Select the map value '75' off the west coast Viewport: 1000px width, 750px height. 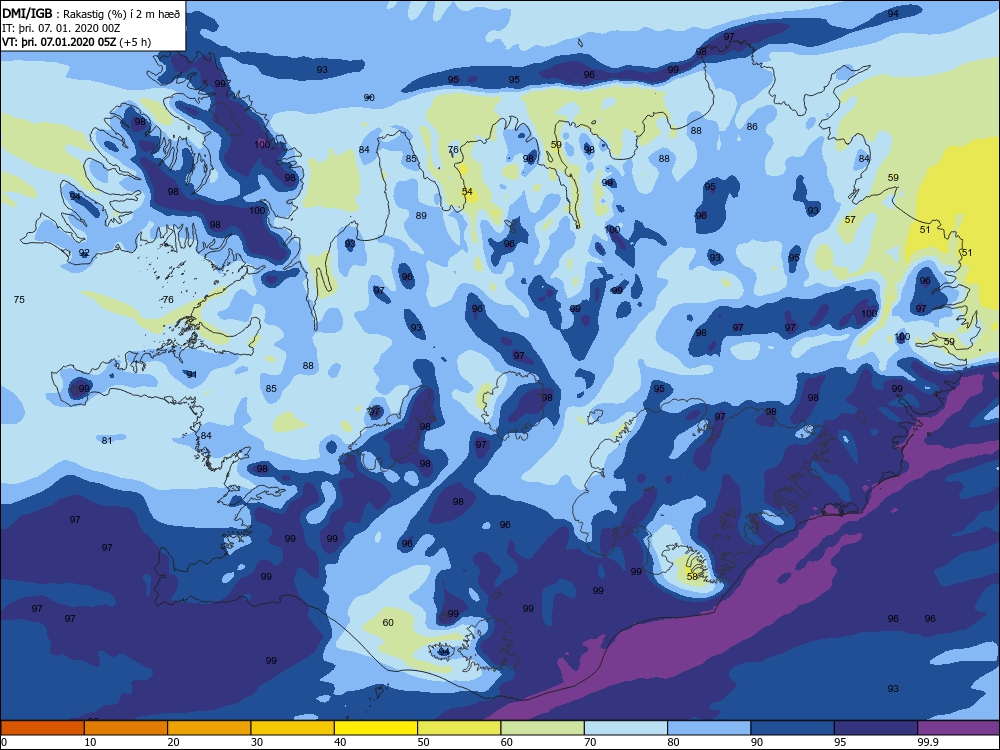pyautogui.click(x=19, y=300)
